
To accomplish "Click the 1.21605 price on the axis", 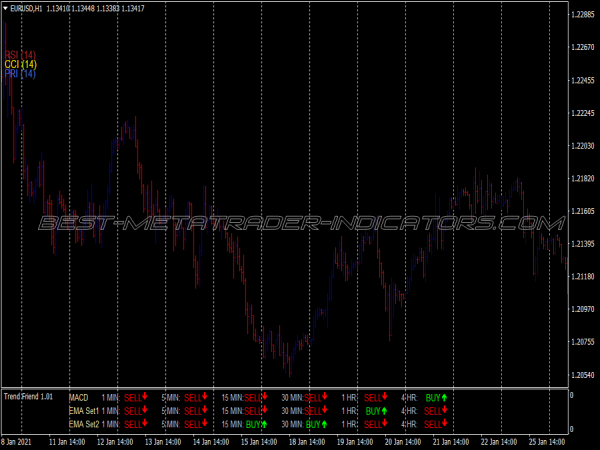I will click(x=583, y=211).
